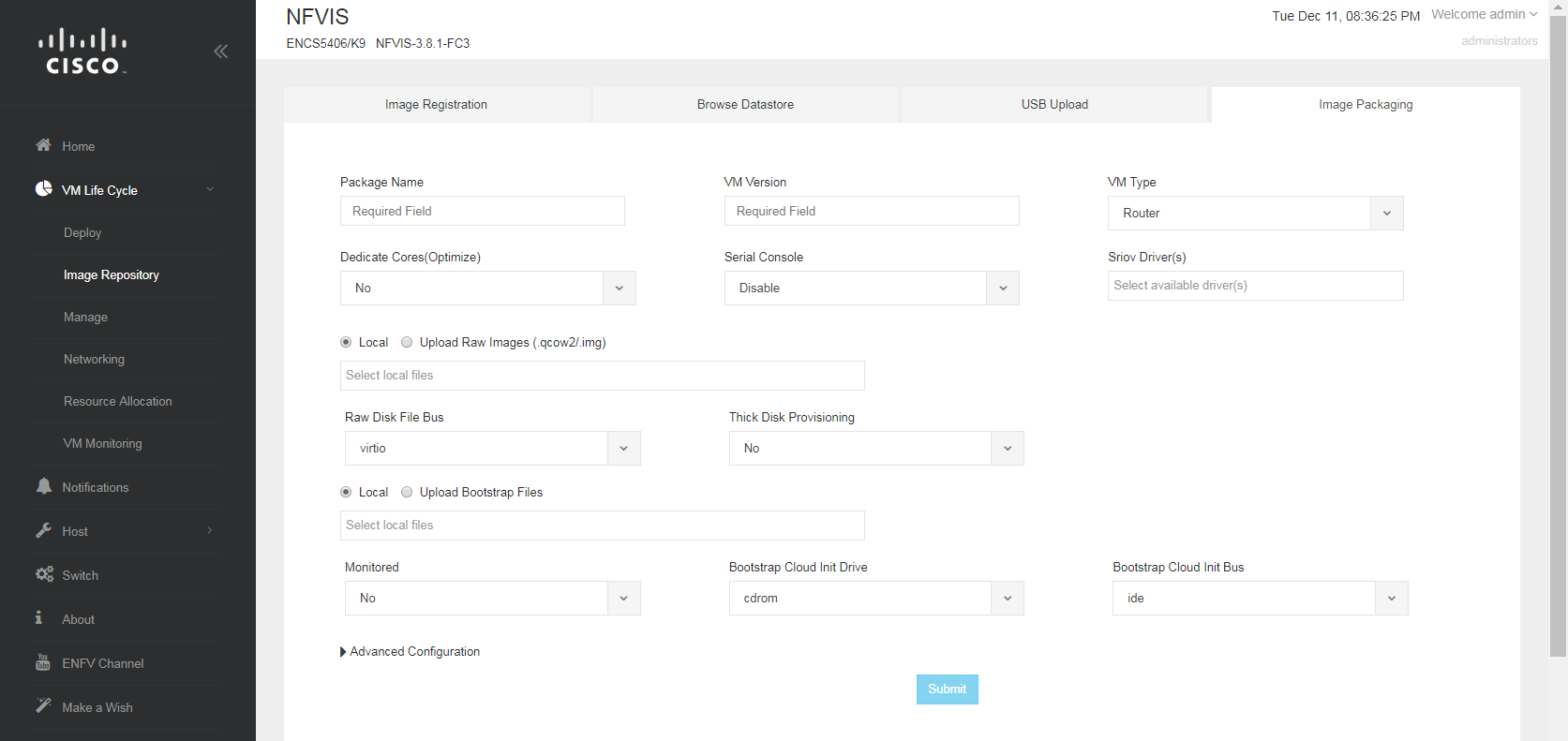Click the Home icon in sidebar

(x=43, y=145)
